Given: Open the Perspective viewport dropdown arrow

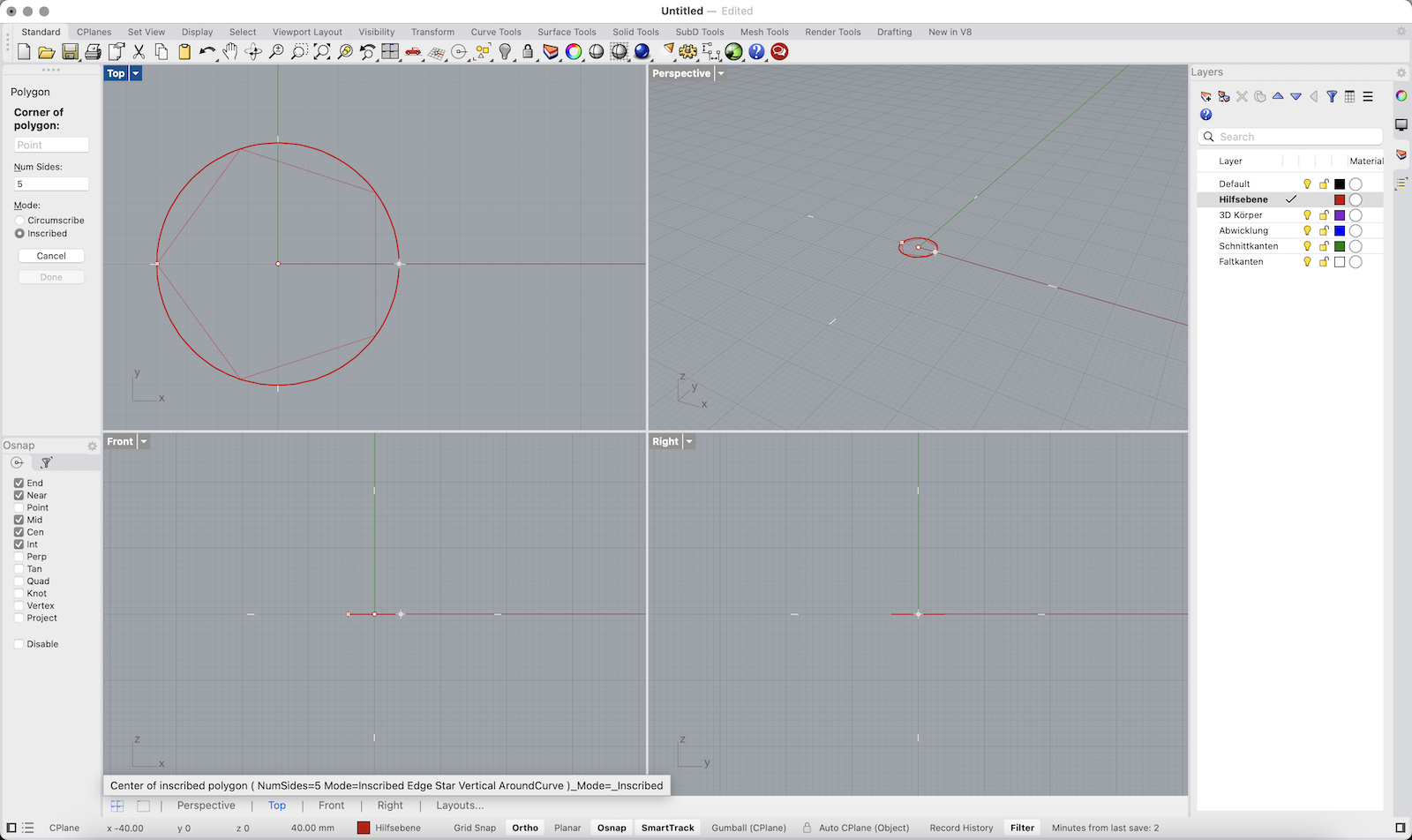Looking at the screenshot, I should click(x=721, y=73).
